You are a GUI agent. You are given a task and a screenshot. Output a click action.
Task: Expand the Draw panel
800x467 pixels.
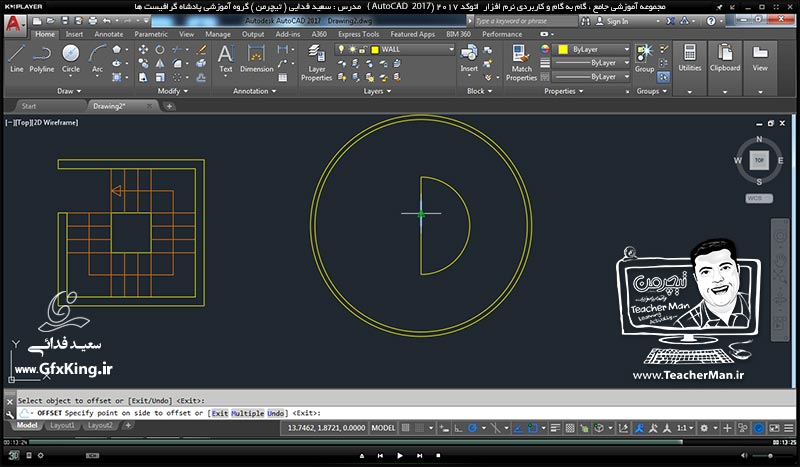69,91
